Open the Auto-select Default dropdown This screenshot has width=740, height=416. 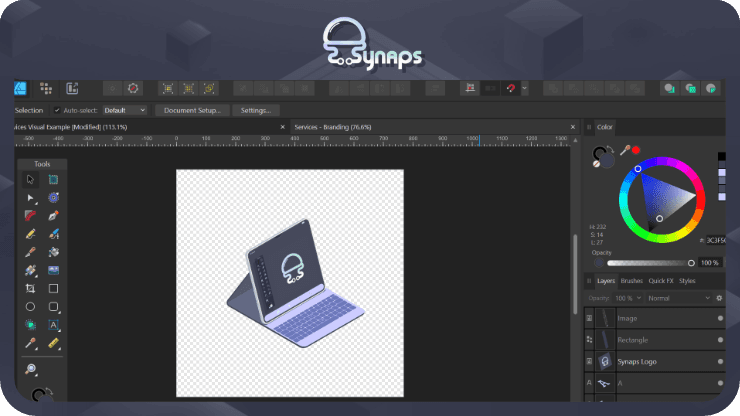pos(125,110)
